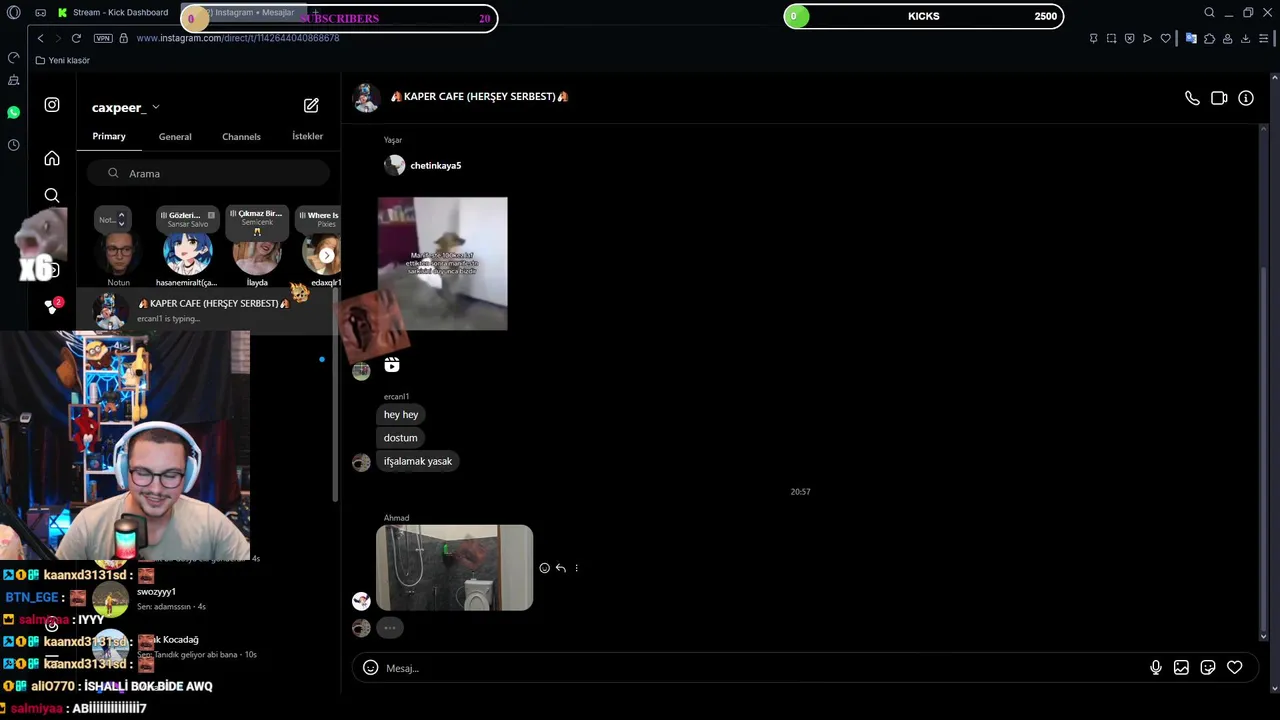The height and width of the screenshot is (720, 1280).
Task: Select the 'ifşalamak yasak' message
Action: [418, 461]
